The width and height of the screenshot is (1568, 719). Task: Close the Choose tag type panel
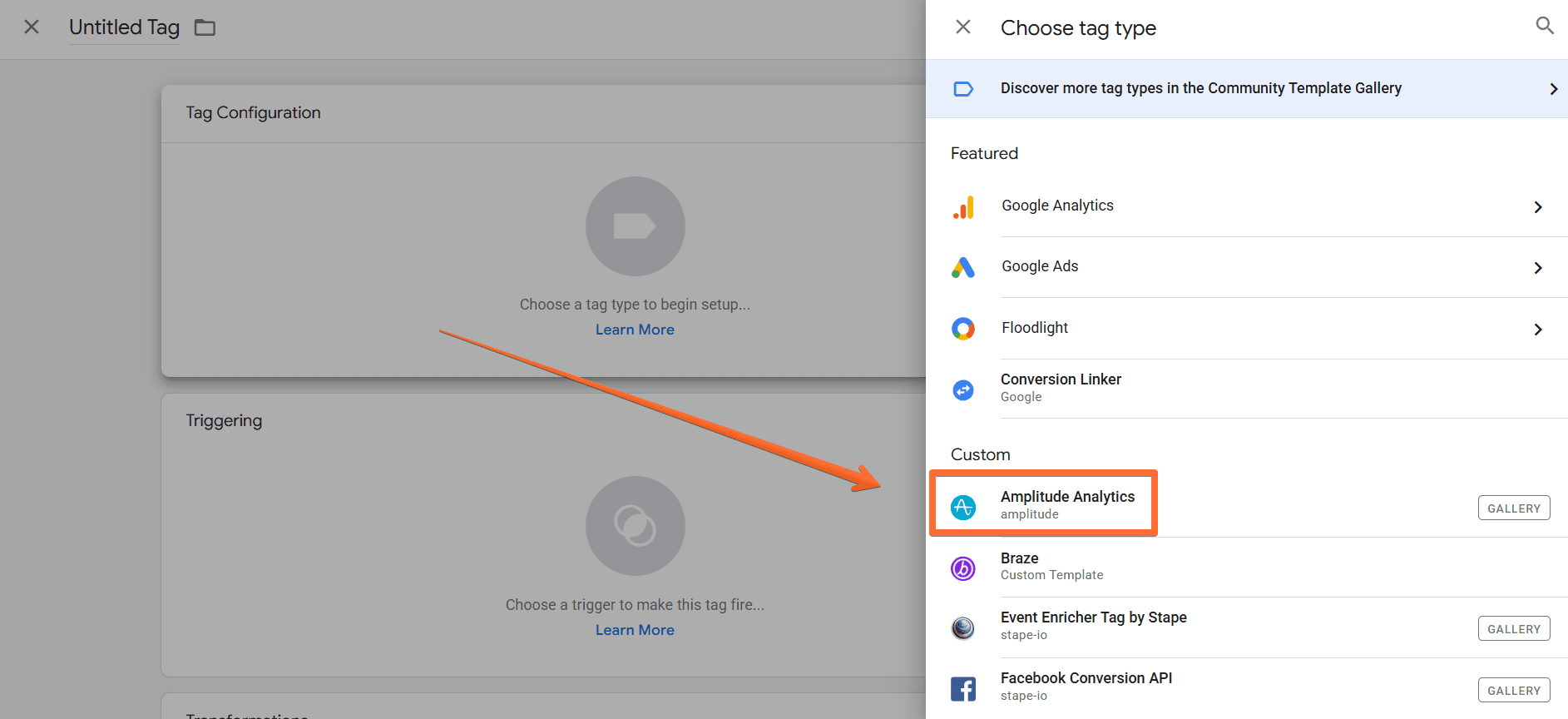coord(963,27)
